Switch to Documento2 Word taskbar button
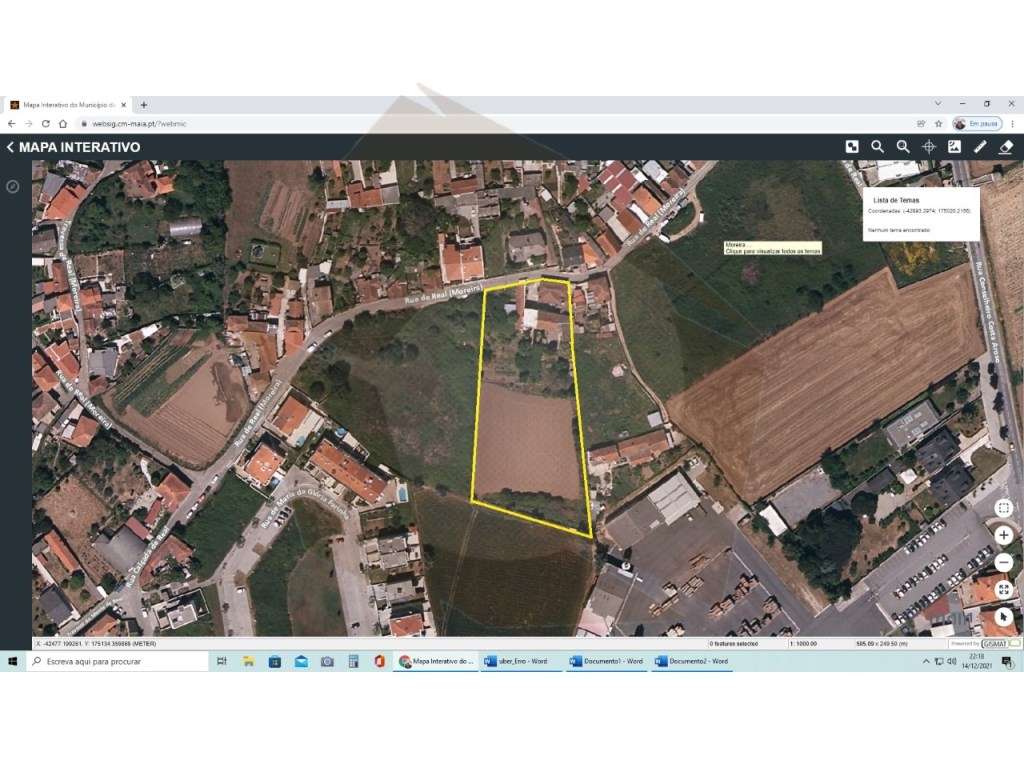The image size is (1024, 768). [692, 662]
